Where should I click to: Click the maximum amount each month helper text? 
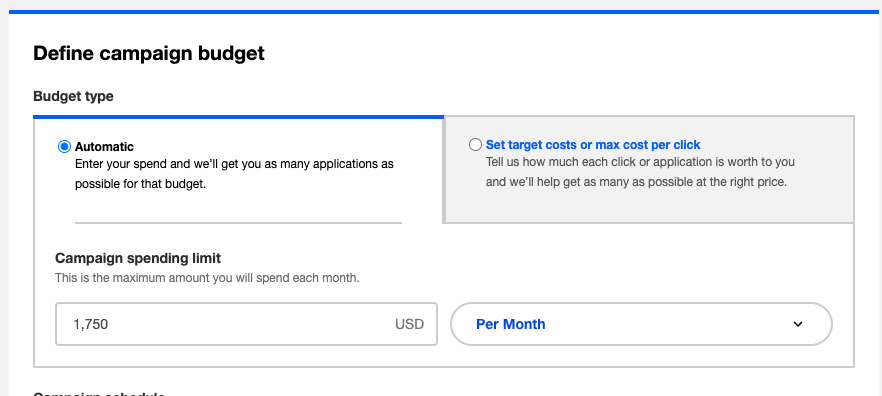(207, 278)
